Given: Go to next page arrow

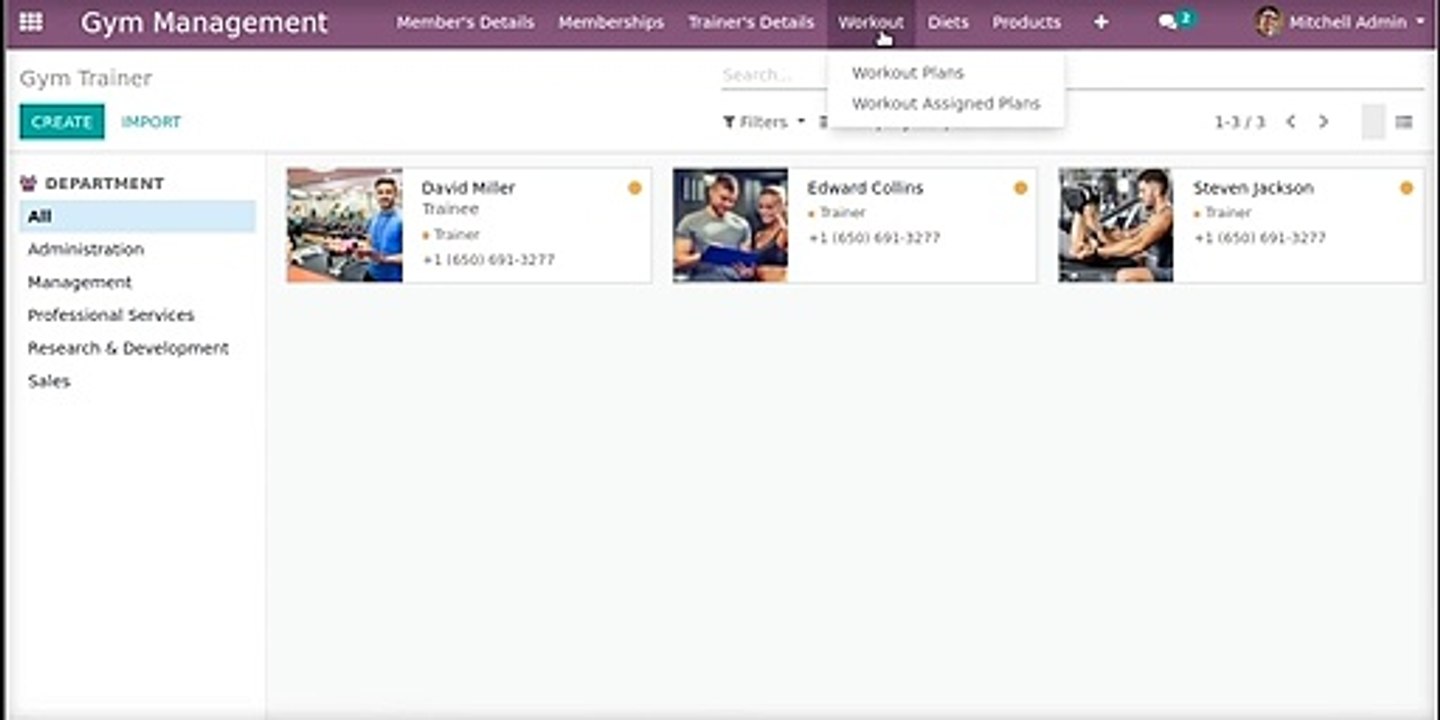Looking at the screenshot, I should [1323, 122].
